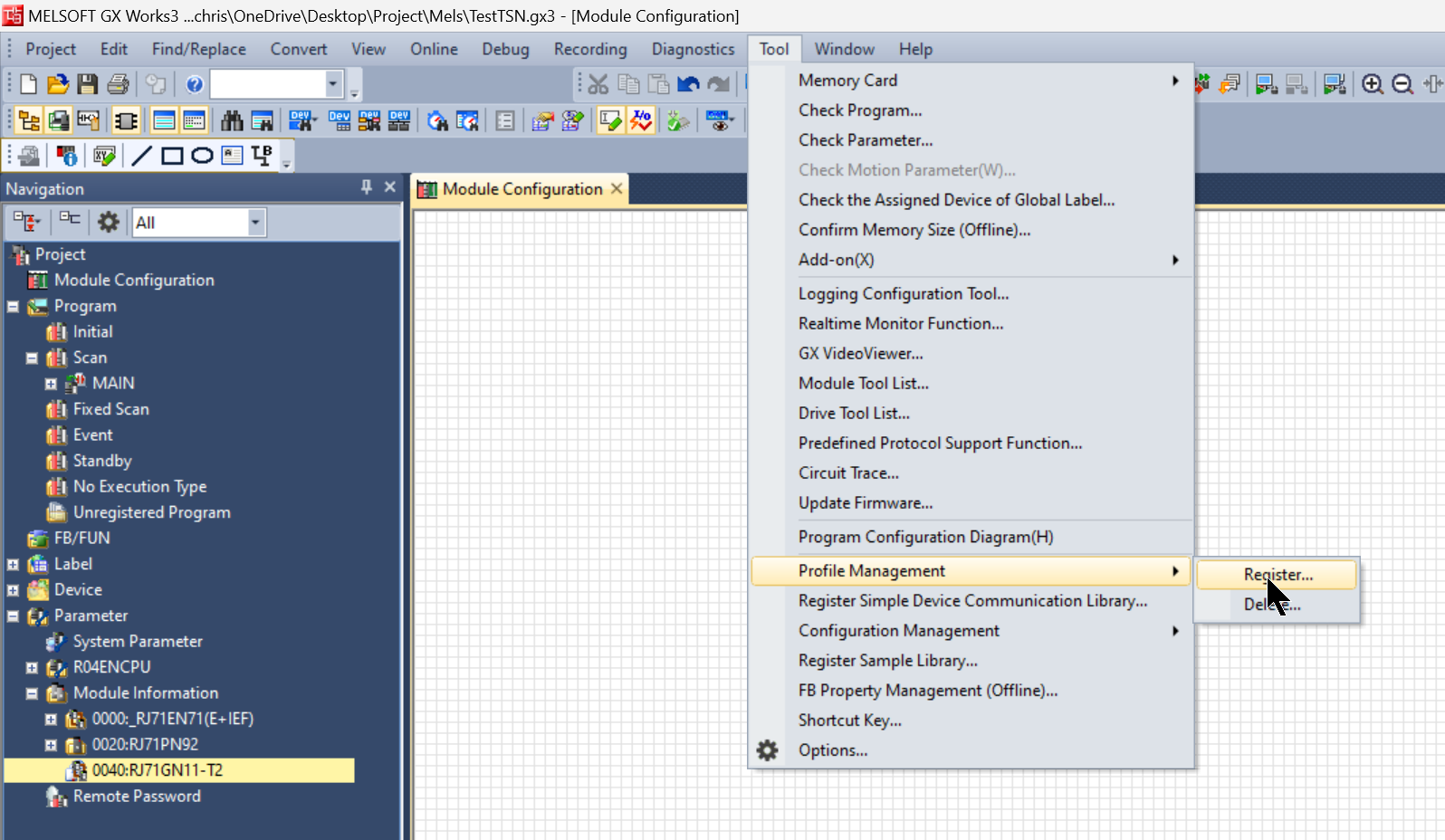Open the Online menu
1445x840 pixels.
[434, 49]
